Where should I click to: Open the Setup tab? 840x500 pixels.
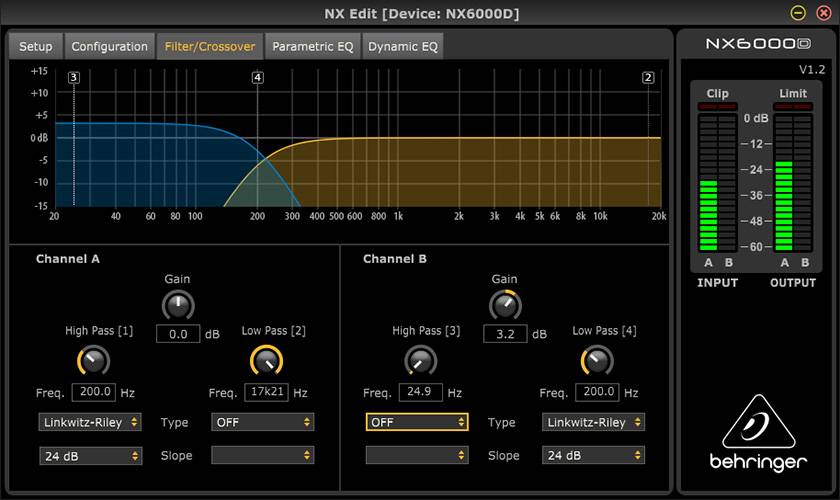point(36,46)
